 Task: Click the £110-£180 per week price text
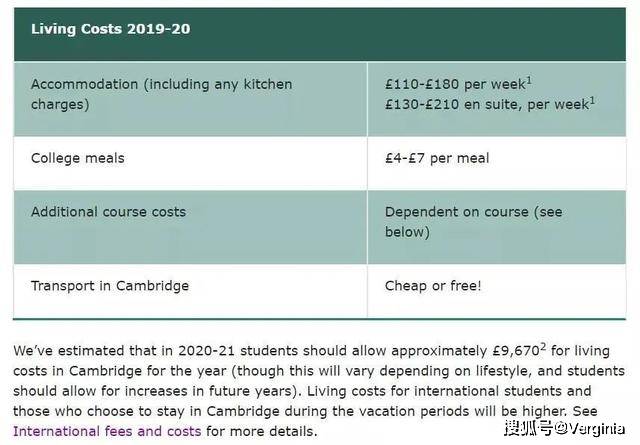pyautogui.click(x=455, y=84)
